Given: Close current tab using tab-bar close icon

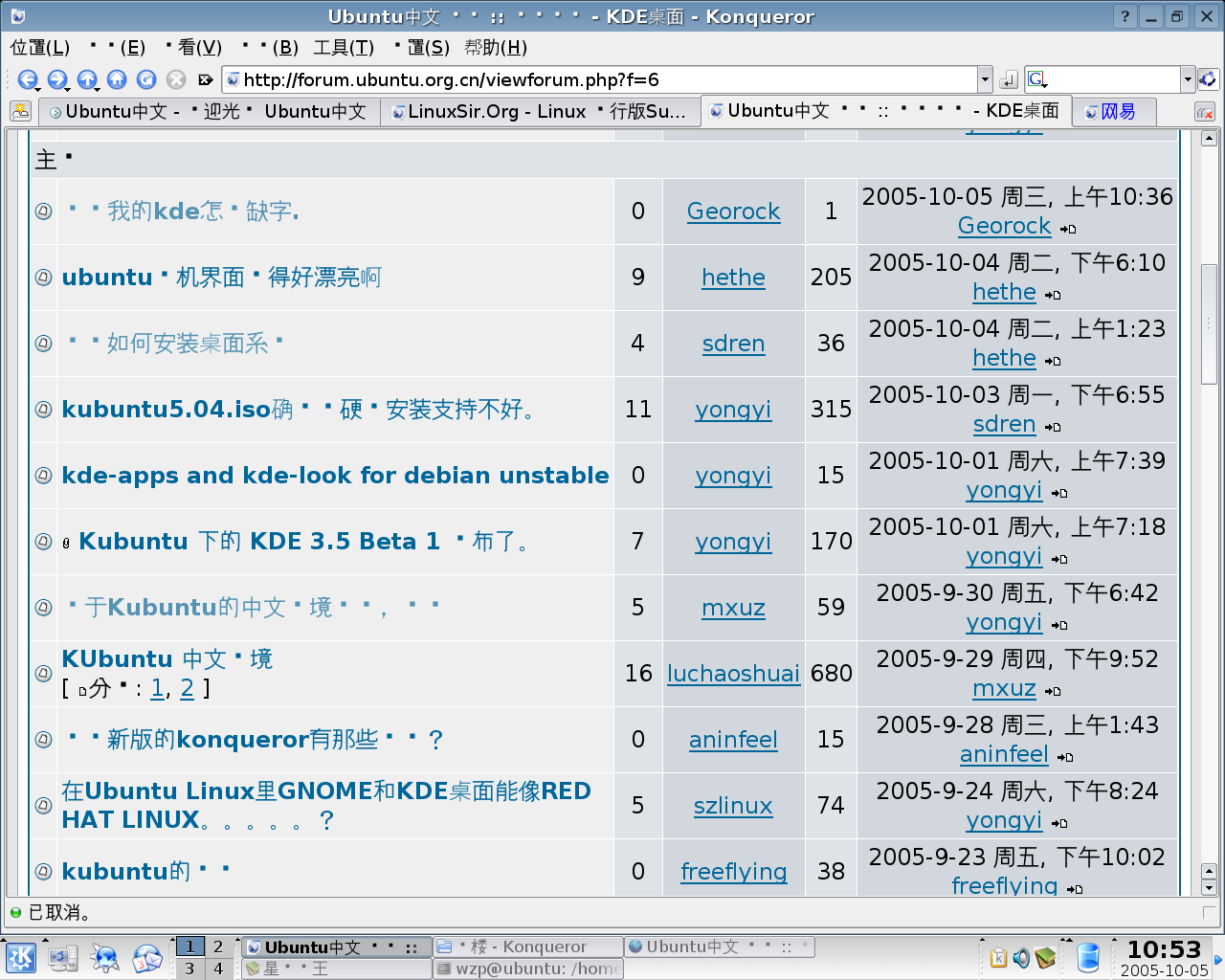Looking at the screenshot, I should [1205, 112].
